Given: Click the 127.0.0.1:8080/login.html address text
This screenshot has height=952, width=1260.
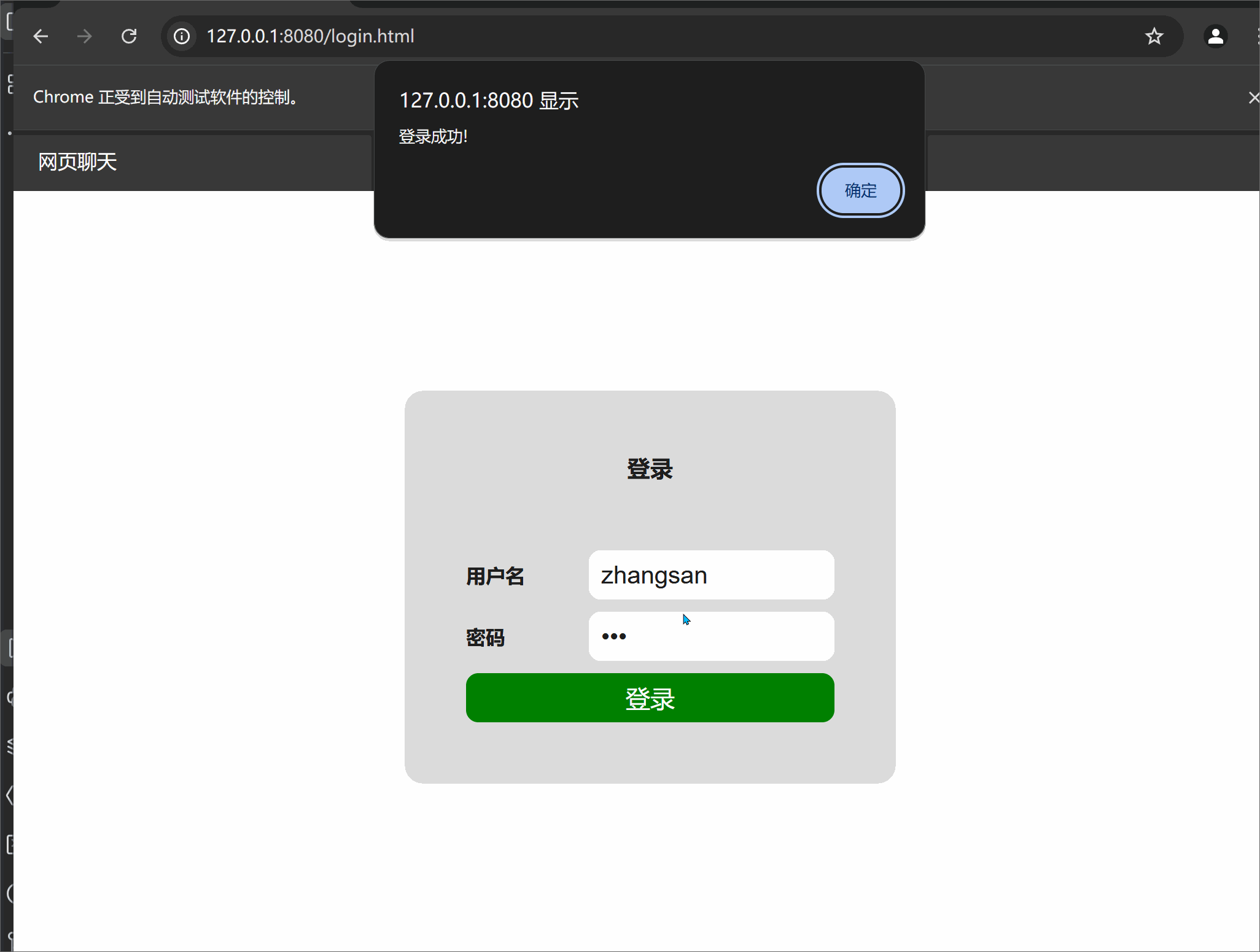Looking at the screenshot, I should (310, 36).
